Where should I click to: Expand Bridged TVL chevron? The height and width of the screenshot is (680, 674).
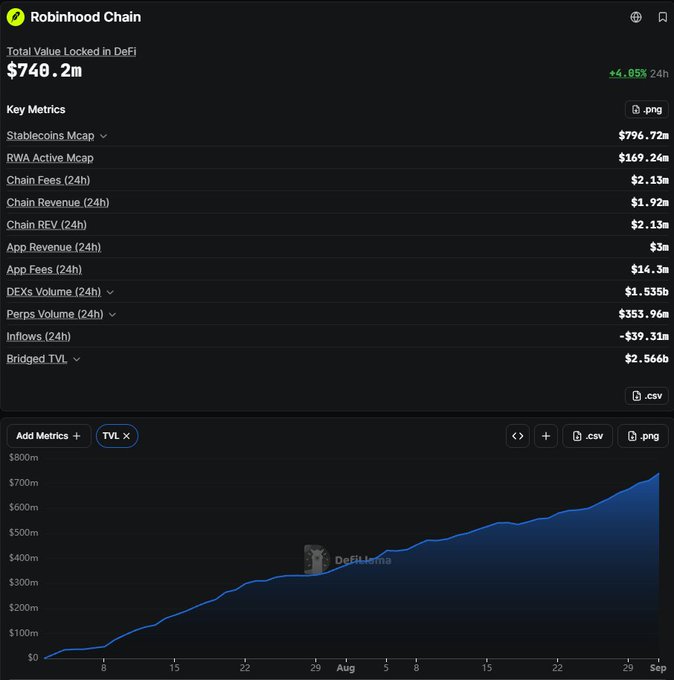(76, 359)
